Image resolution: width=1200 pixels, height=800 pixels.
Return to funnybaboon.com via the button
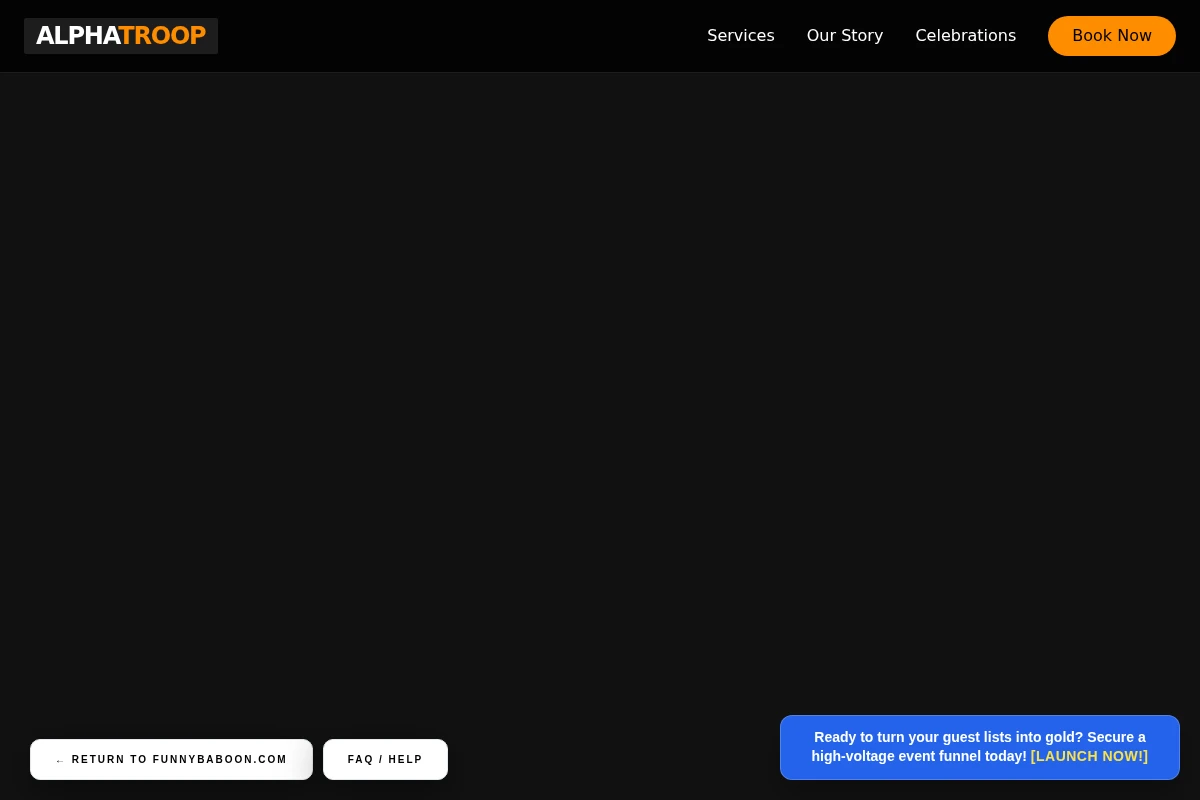171,760
